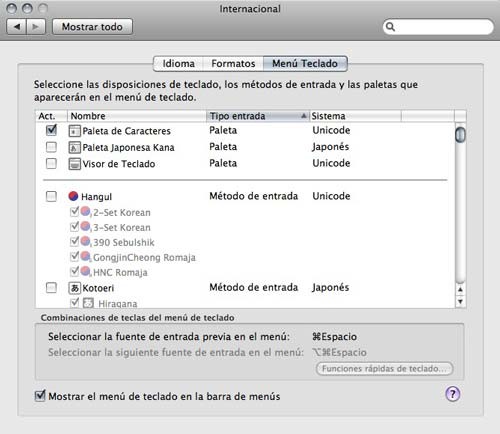
Task: Uncheck Mostrar el menú de teclado en barra
Action: [40, 396]
